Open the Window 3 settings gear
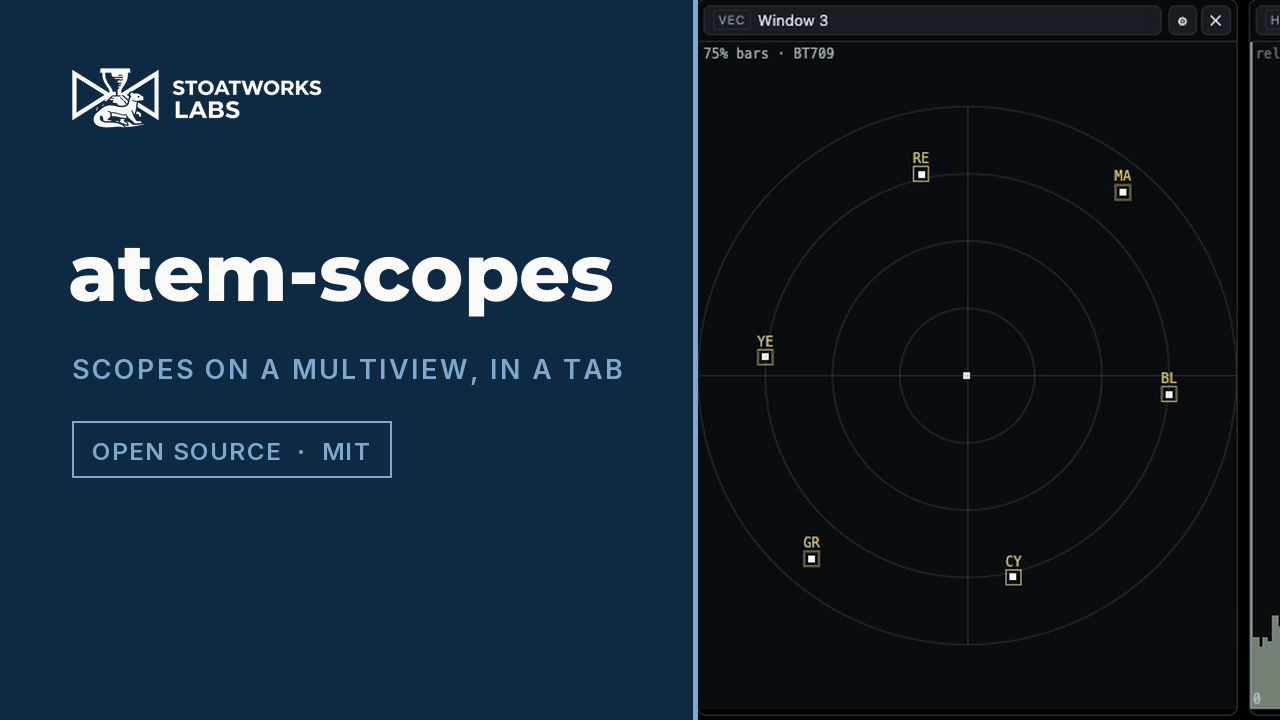The height and width of the screenshot is (720, 1280). (1183, 21)
